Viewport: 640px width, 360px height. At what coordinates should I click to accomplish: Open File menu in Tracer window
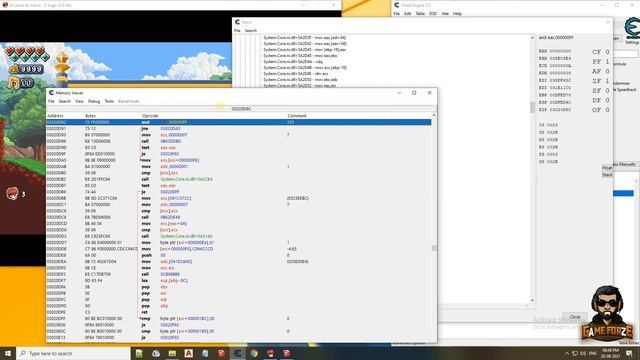click(237, 31)
